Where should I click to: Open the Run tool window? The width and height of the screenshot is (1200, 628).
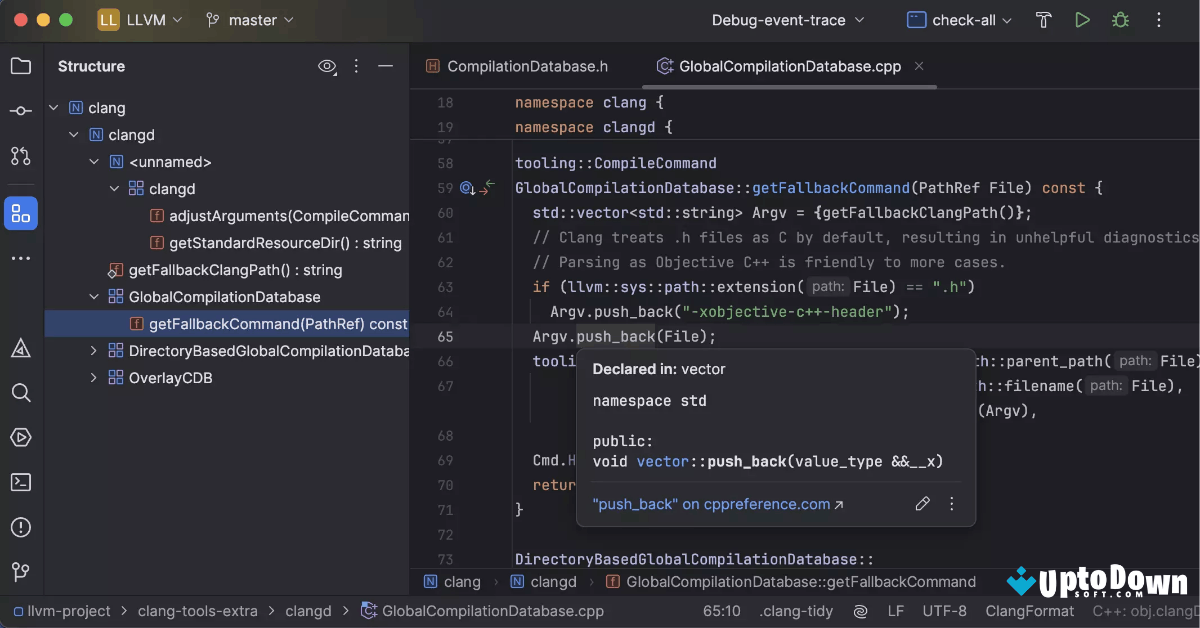pos(21,437)
